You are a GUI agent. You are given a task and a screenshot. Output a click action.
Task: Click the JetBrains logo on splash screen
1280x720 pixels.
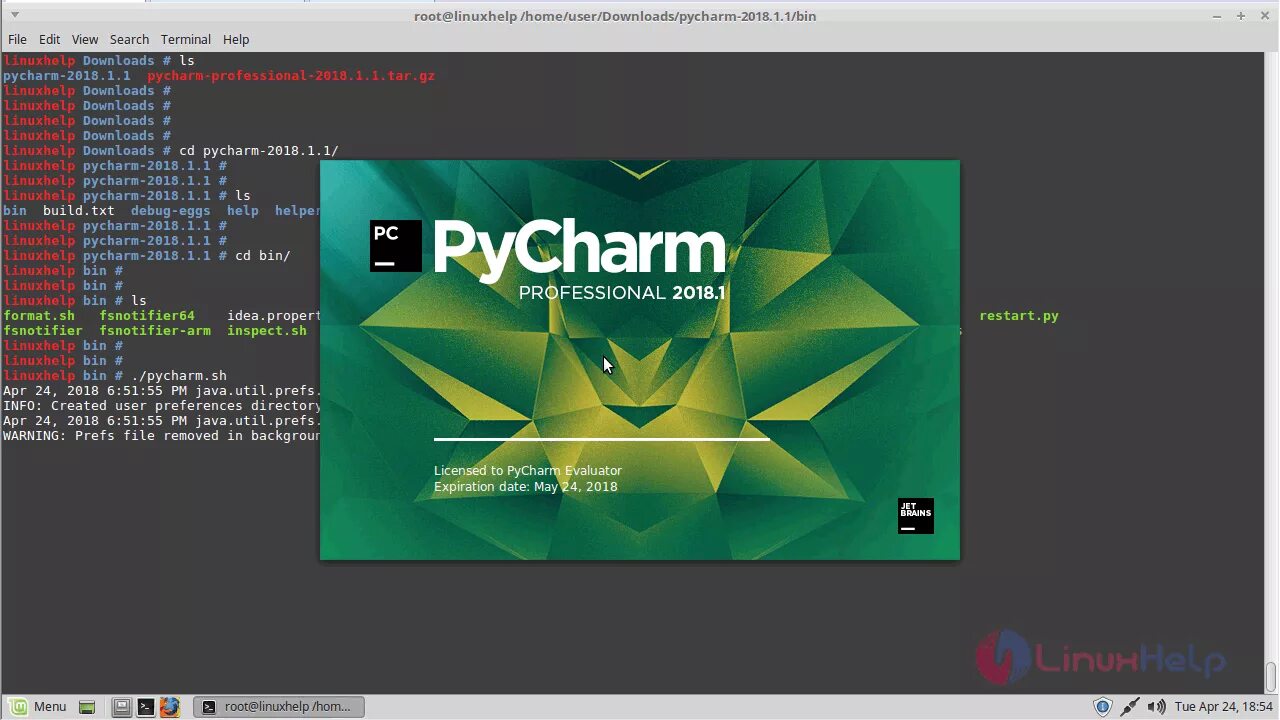pyautogui.click(x=915, y=516)
